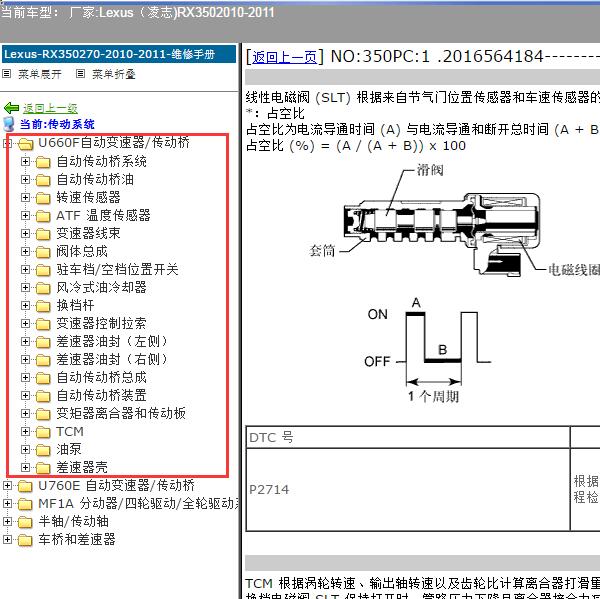
Task: Click the 差速器油封（右侧）folder icon
Action: coord(43,360)
